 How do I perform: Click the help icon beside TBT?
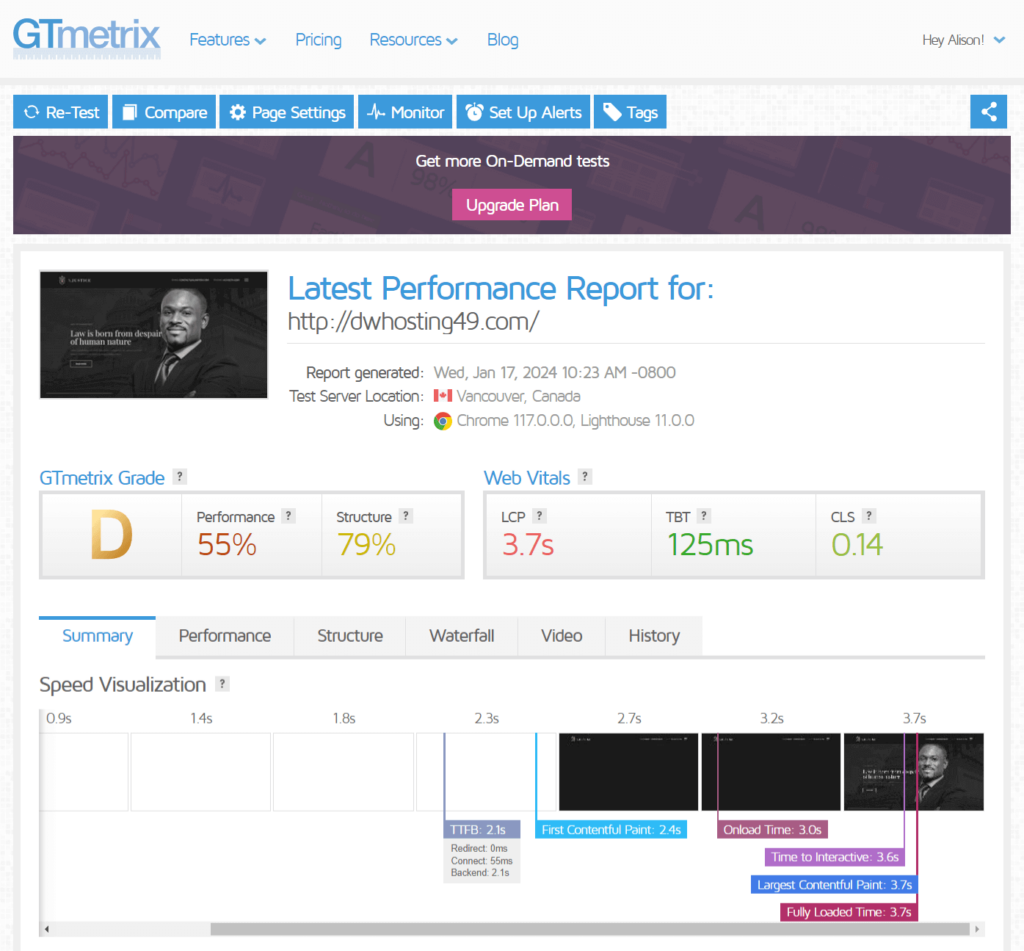pyautogui.click(x=706, y=516)
